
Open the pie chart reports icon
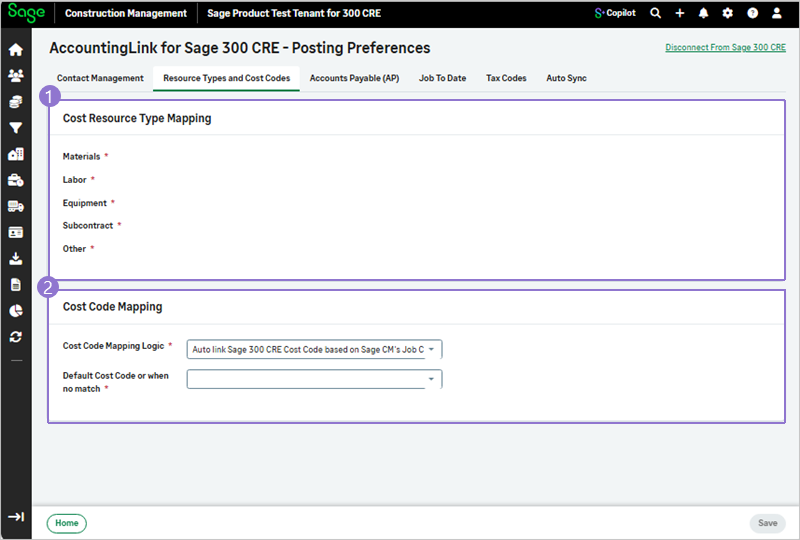tap(16, 311)
